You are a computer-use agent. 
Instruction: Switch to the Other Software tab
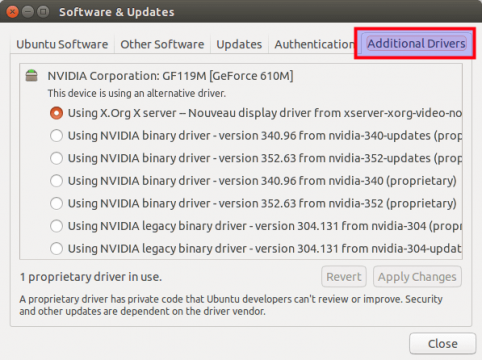point(162,44)
